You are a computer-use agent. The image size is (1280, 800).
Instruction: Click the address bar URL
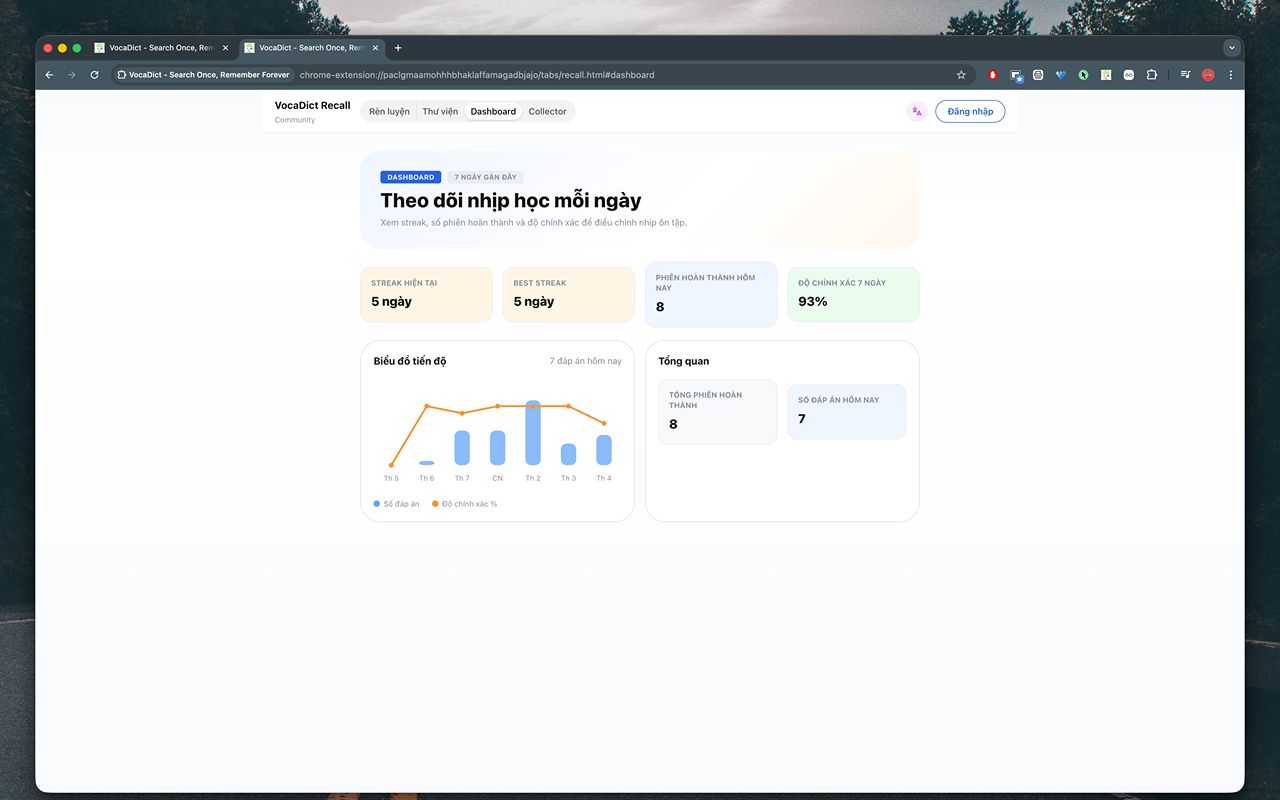[477, 75]
